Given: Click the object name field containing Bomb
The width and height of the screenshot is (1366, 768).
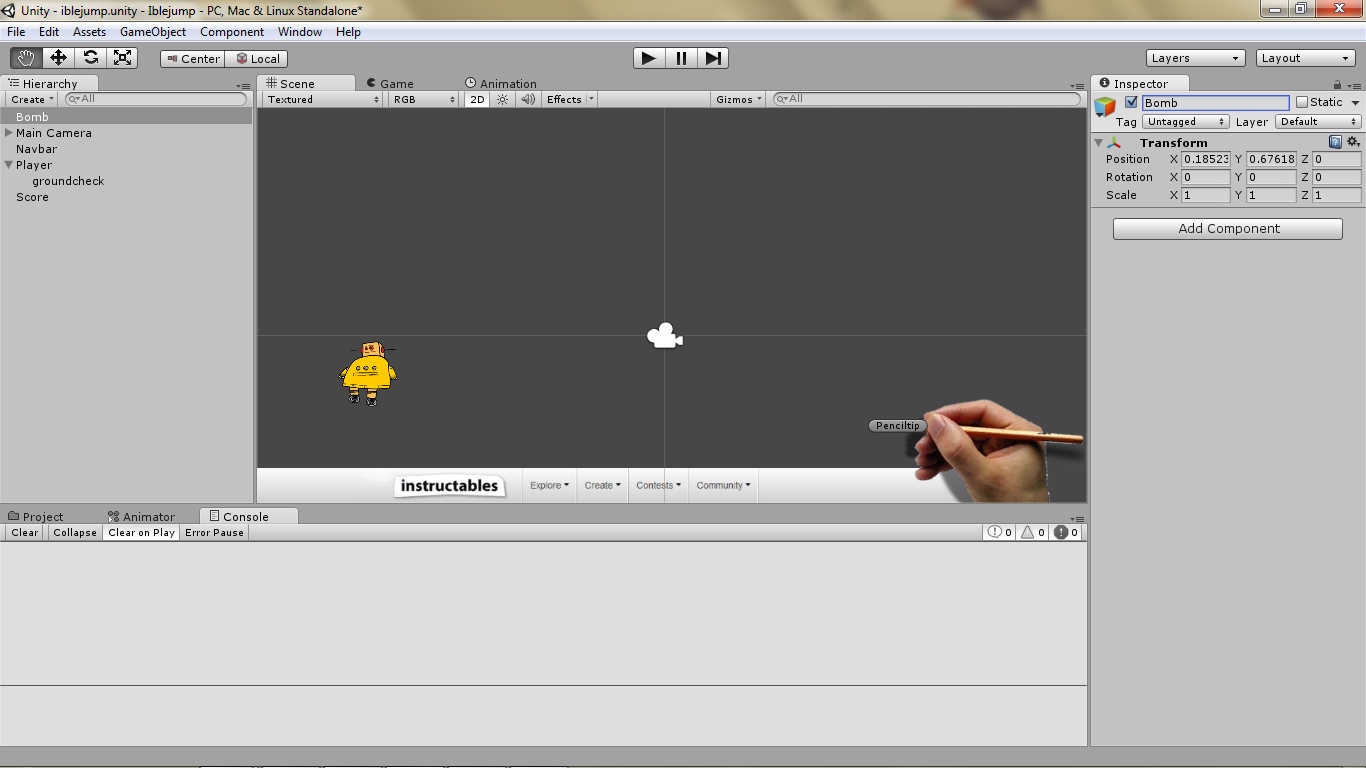Looking at the screenshot, I should pos(1216,103).
